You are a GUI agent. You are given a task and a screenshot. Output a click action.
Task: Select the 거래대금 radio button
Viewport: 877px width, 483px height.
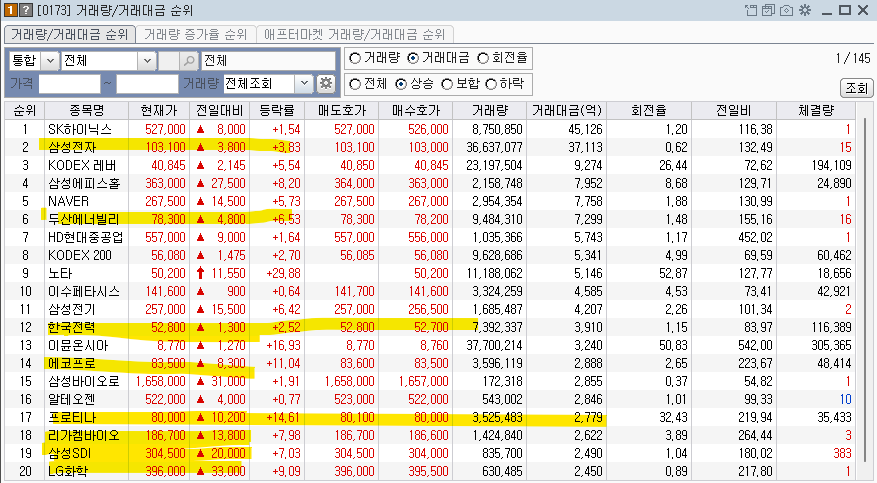pos(413,58)
